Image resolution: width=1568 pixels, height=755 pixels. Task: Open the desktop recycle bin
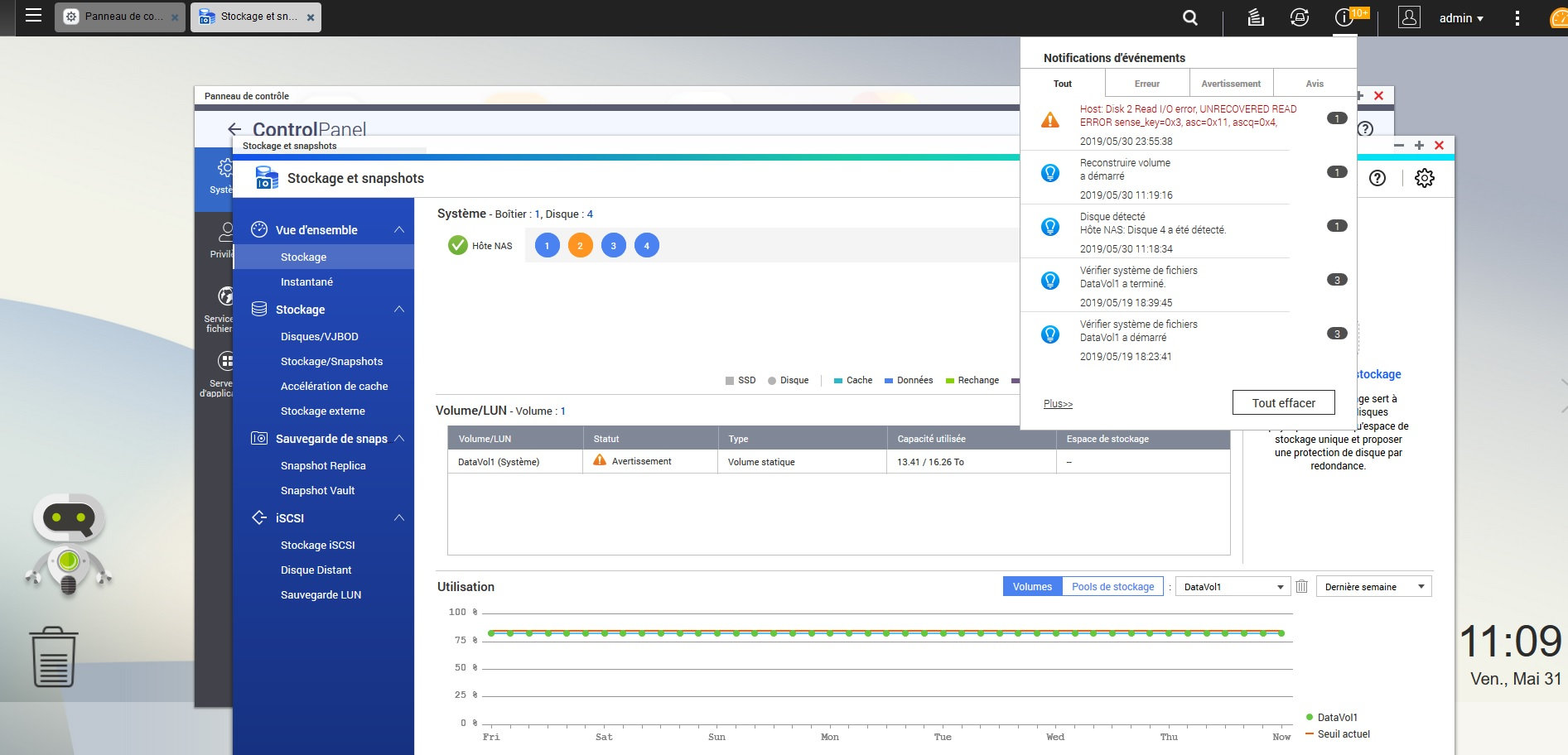pos(54,656)
